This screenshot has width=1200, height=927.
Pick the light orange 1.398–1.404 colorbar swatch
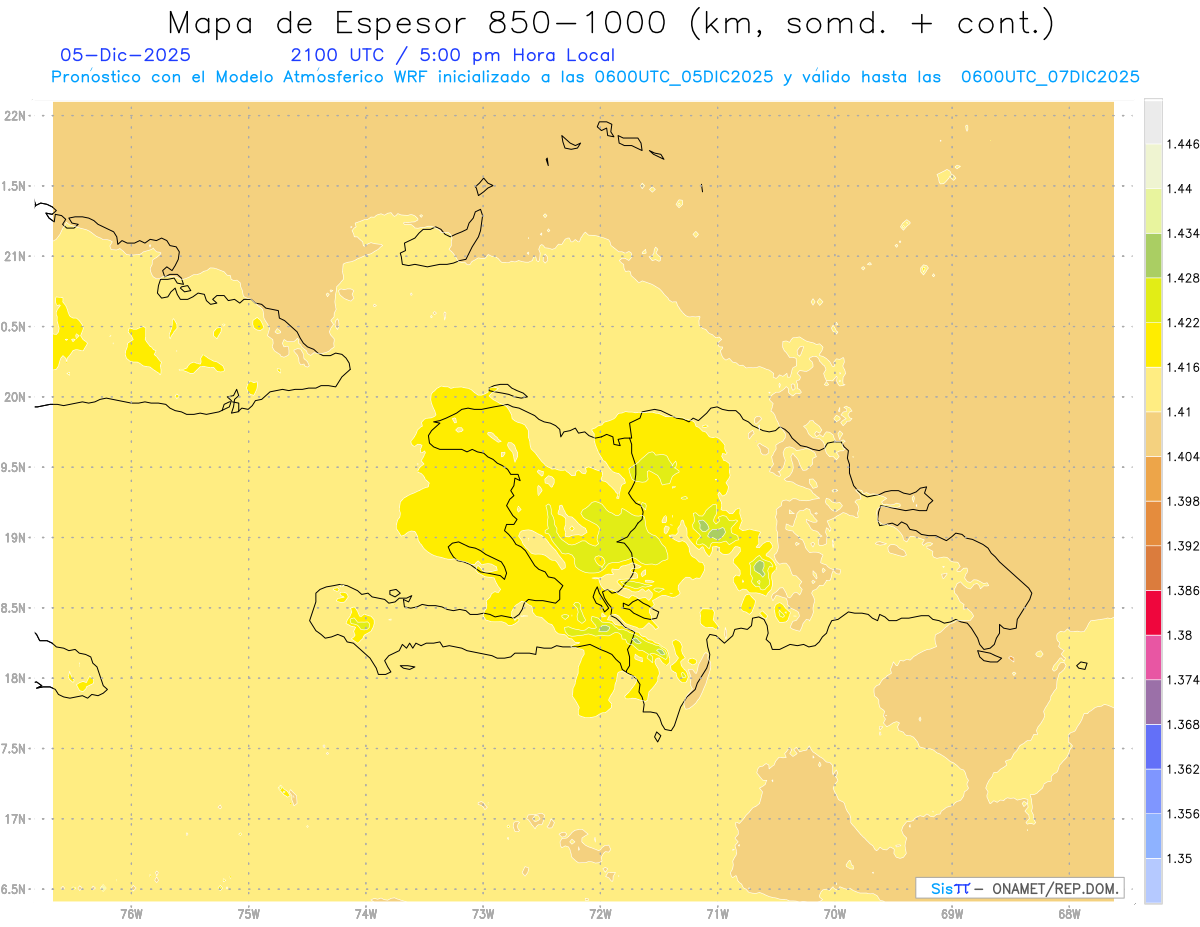pos(1153,478)
